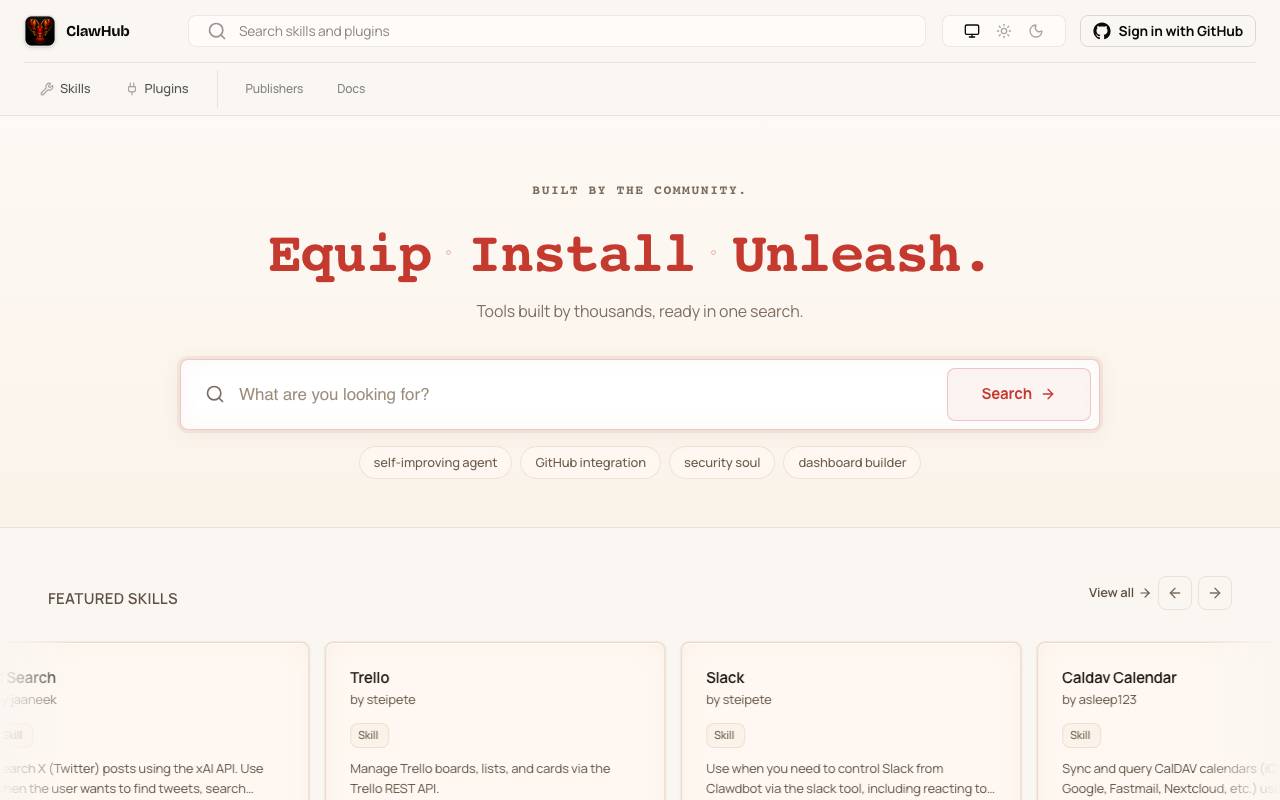Open the Docs link
This screenshot has width=1280, height=800.
click(351, 89)
